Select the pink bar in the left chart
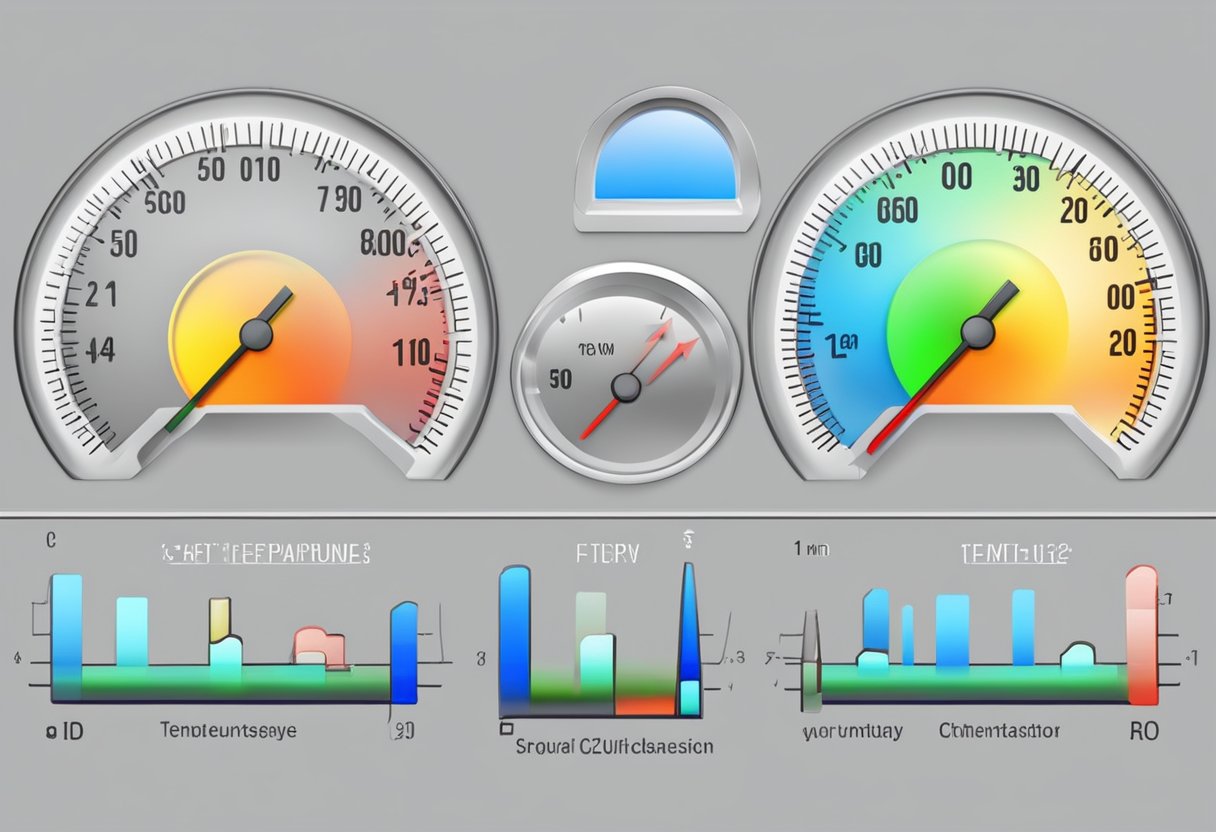 tap(318, 645)
